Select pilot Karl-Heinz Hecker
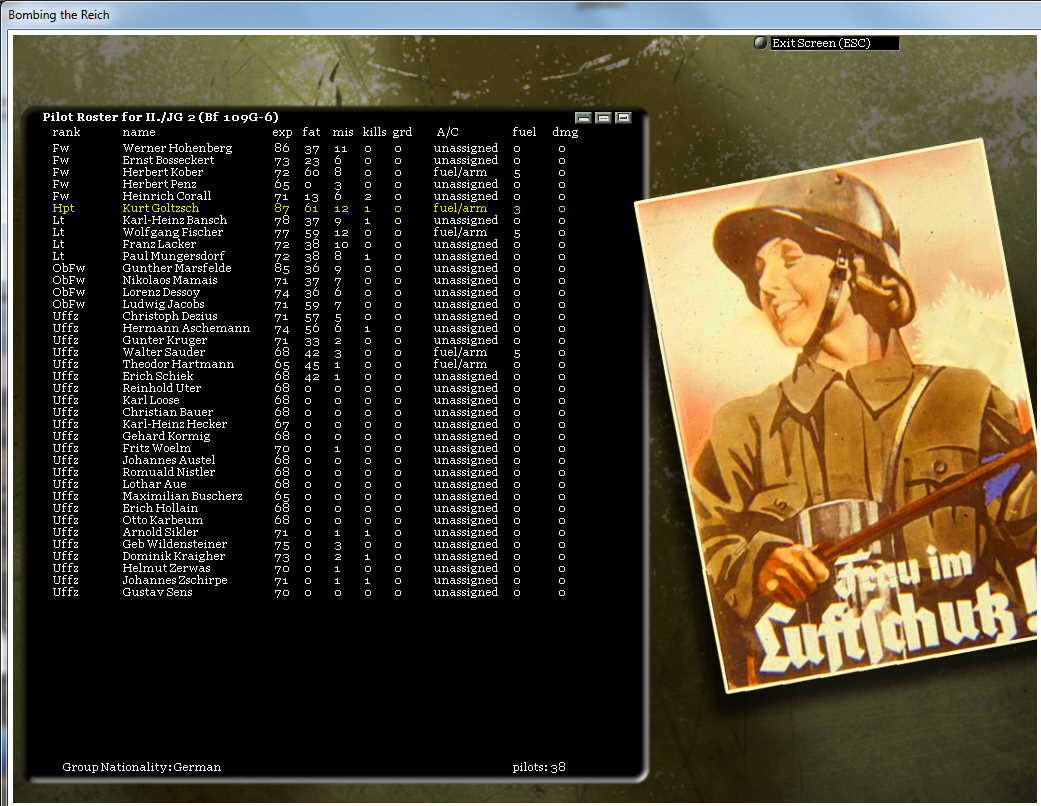The image size is (1041, 806). tap(175, 424)
